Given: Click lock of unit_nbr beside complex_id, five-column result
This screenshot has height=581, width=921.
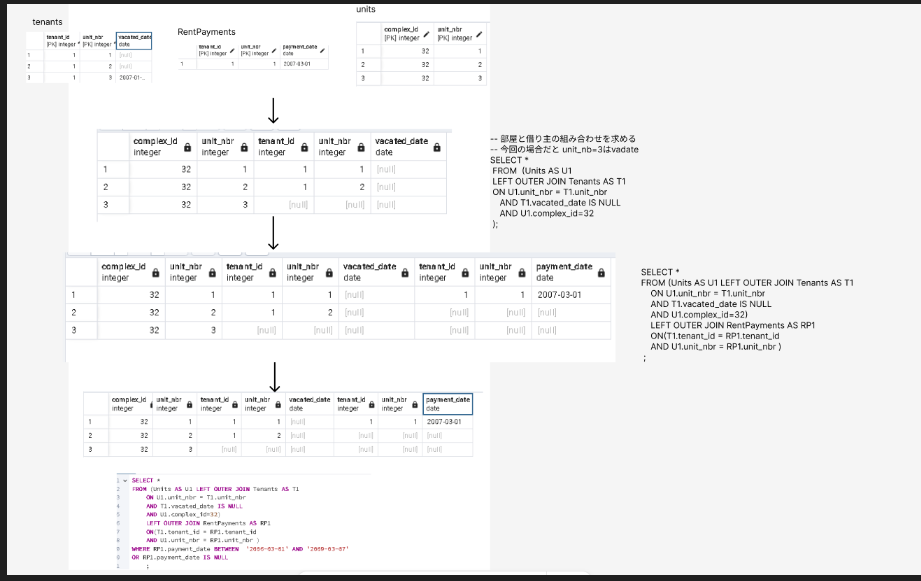Looking at the screenshot, I should pyautogui.click(x=244, y=147).
